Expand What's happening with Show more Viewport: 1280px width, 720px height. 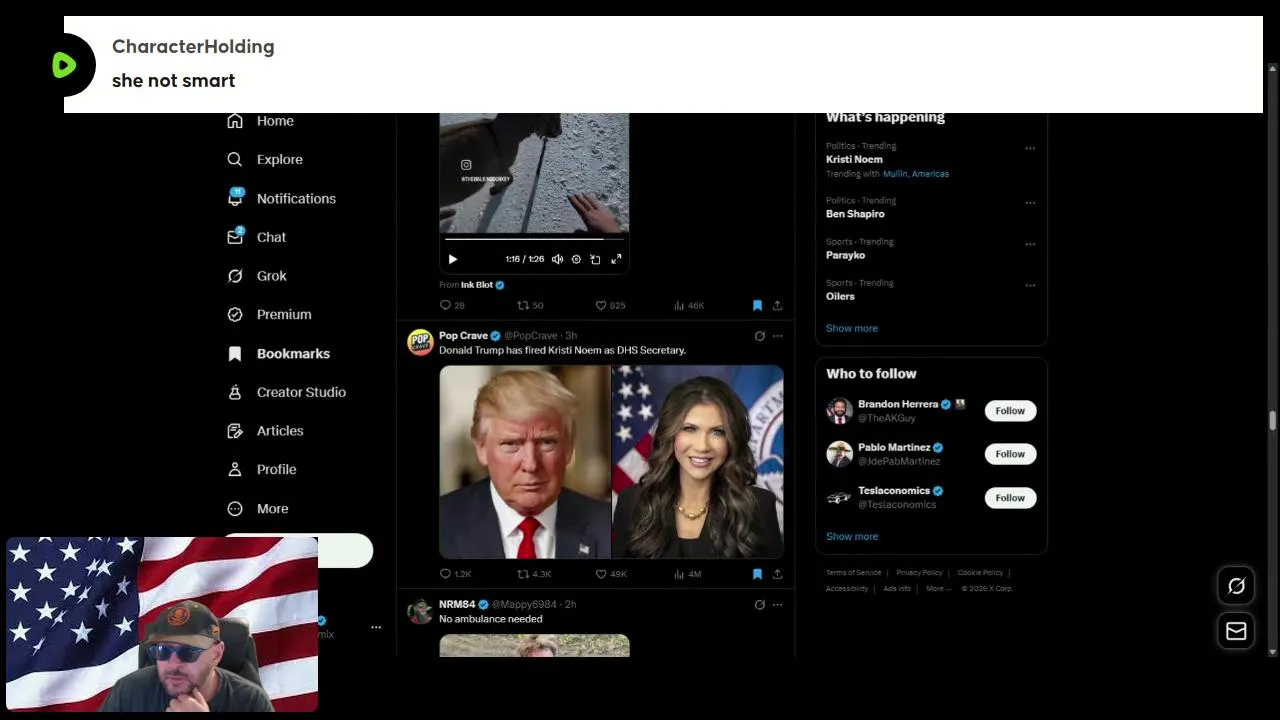[x=852, y=328]
